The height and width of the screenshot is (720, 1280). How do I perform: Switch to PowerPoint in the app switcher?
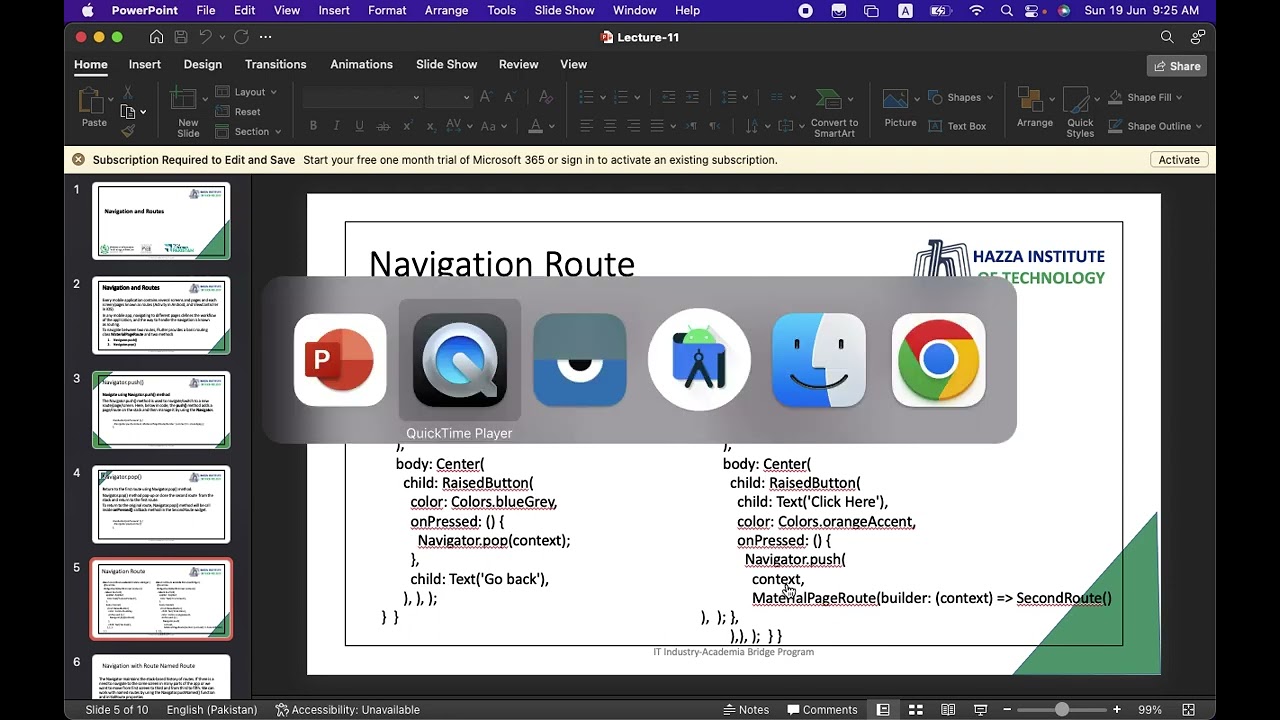tap(340, 360)
